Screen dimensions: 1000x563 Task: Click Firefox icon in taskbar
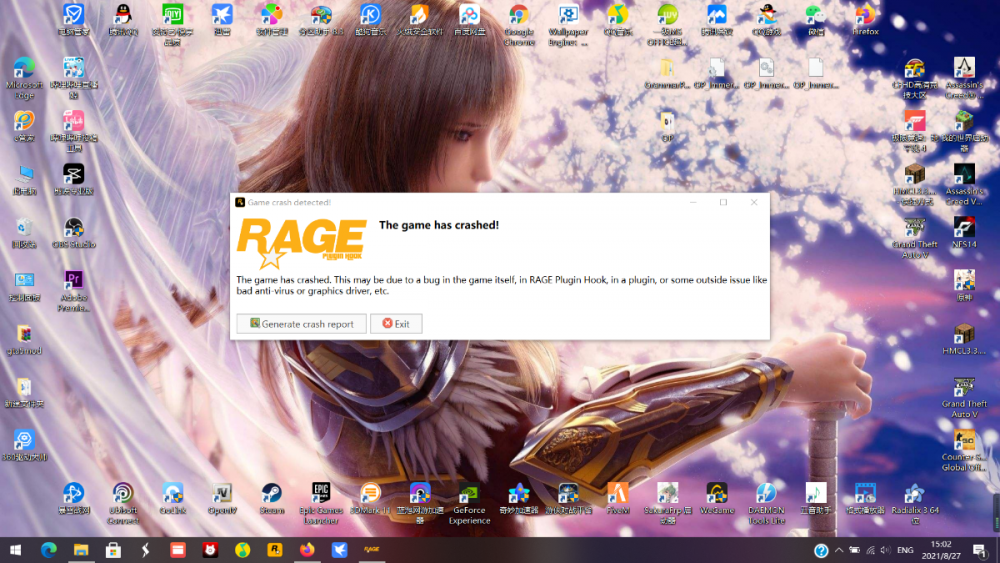tap(306, 550)
